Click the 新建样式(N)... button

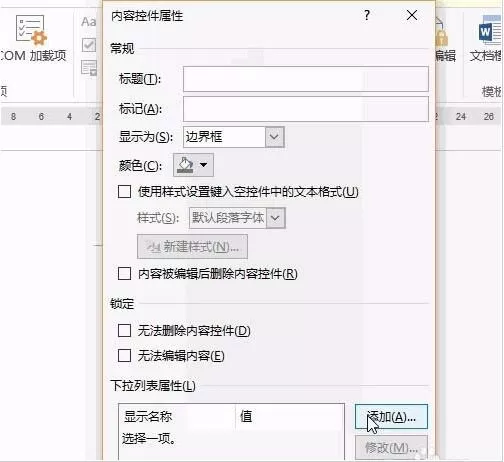(x=192, y=247)
